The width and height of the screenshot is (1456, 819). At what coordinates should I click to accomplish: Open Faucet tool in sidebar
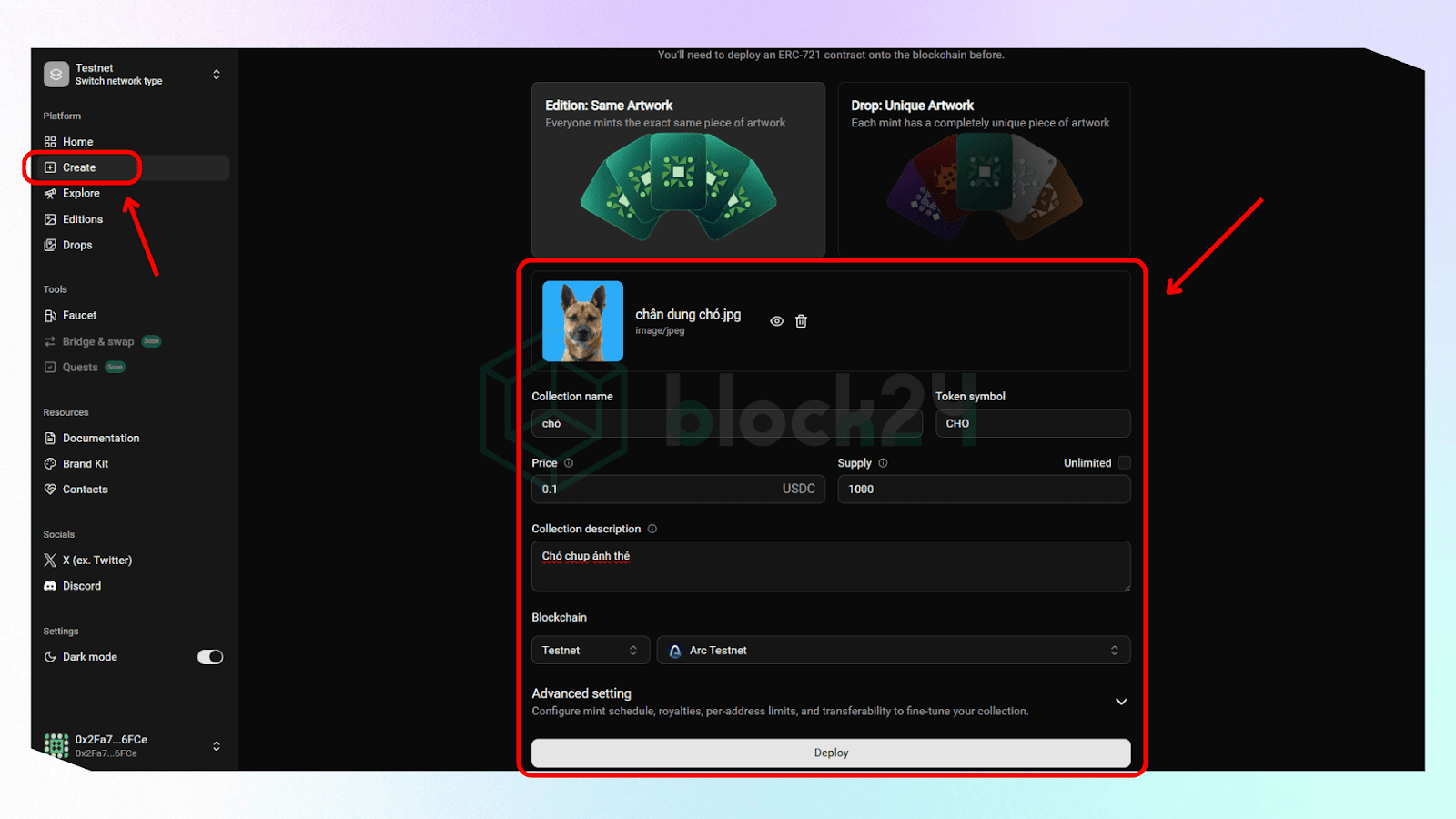coord(79,316)
